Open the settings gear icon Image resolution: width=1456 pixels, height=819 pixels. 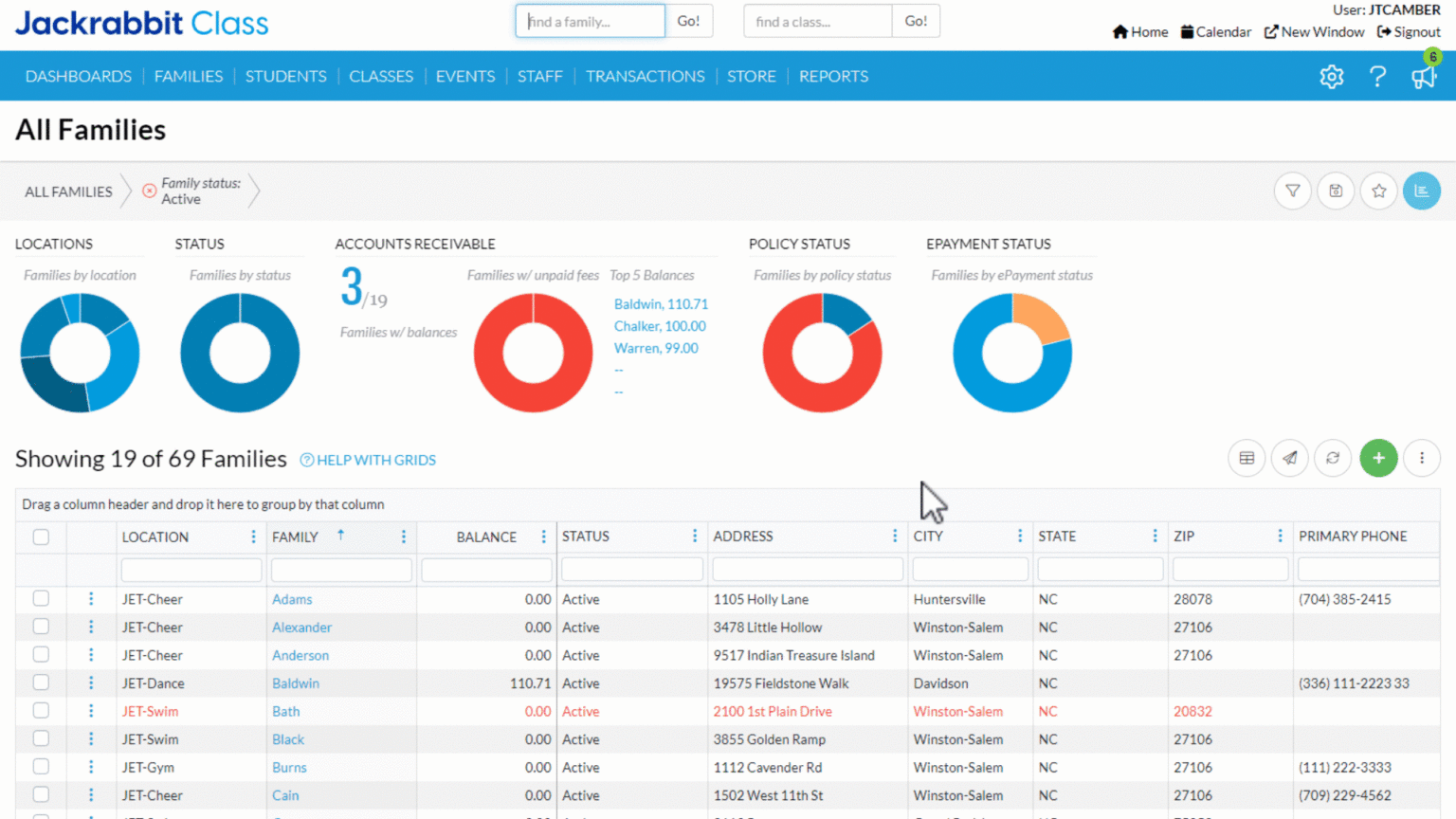tap(1331, 77)
